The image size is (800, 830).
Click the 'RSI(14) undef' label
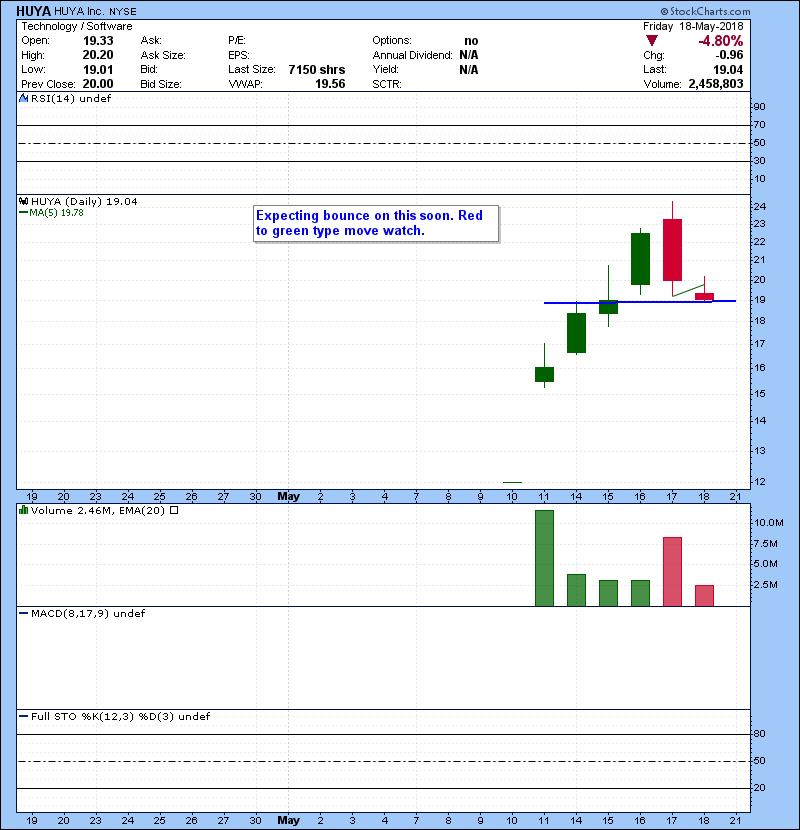point(71,98)
